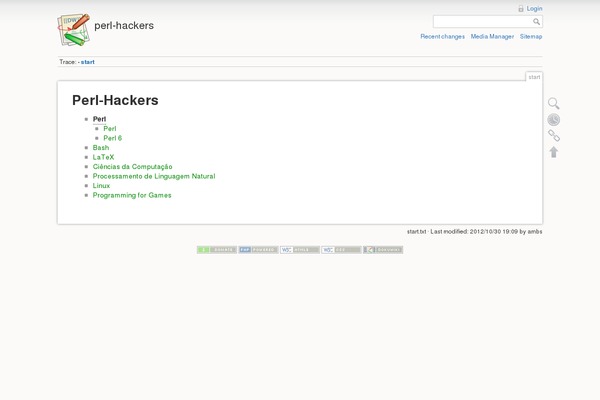This screenshot has width=600, height=400.
Task: Open the Perl 6 page link
Action: click(112, 138)
